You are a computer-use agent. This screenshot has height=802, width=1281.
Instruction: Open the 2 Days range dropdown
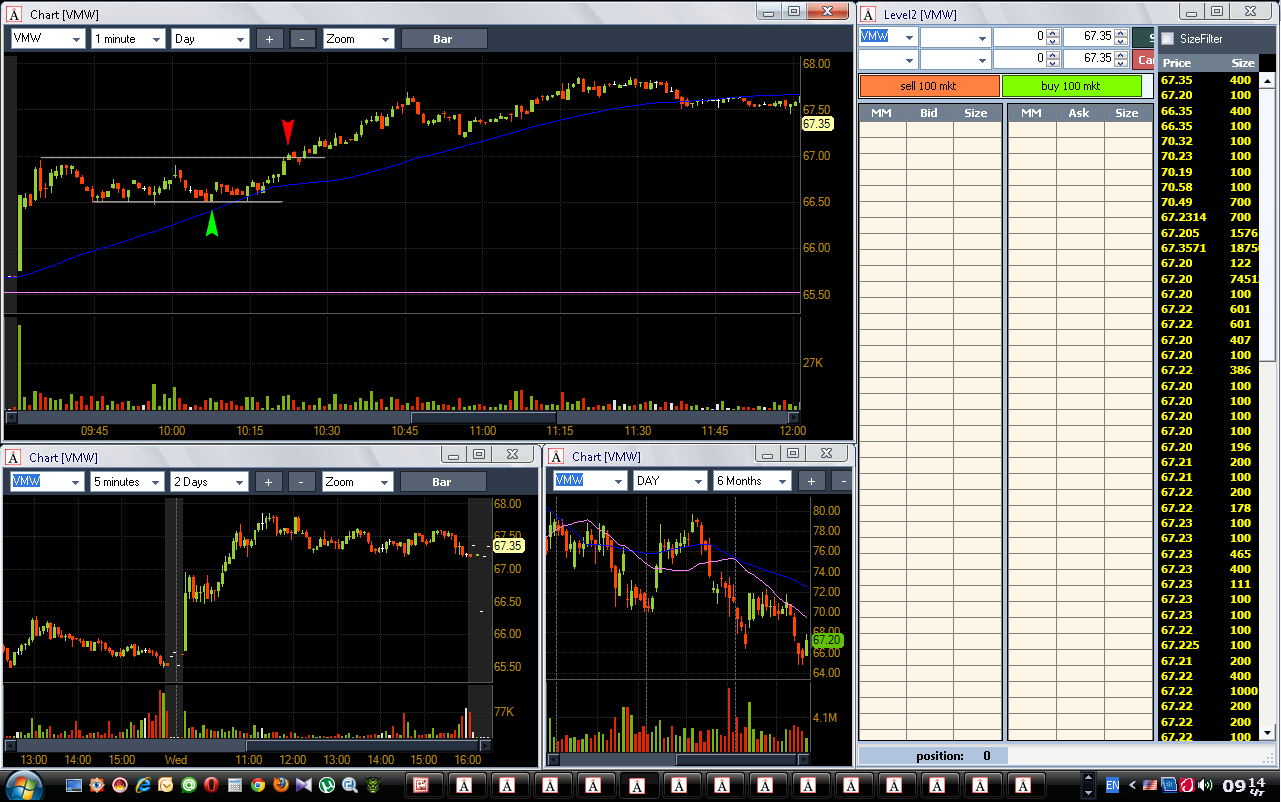239,482
